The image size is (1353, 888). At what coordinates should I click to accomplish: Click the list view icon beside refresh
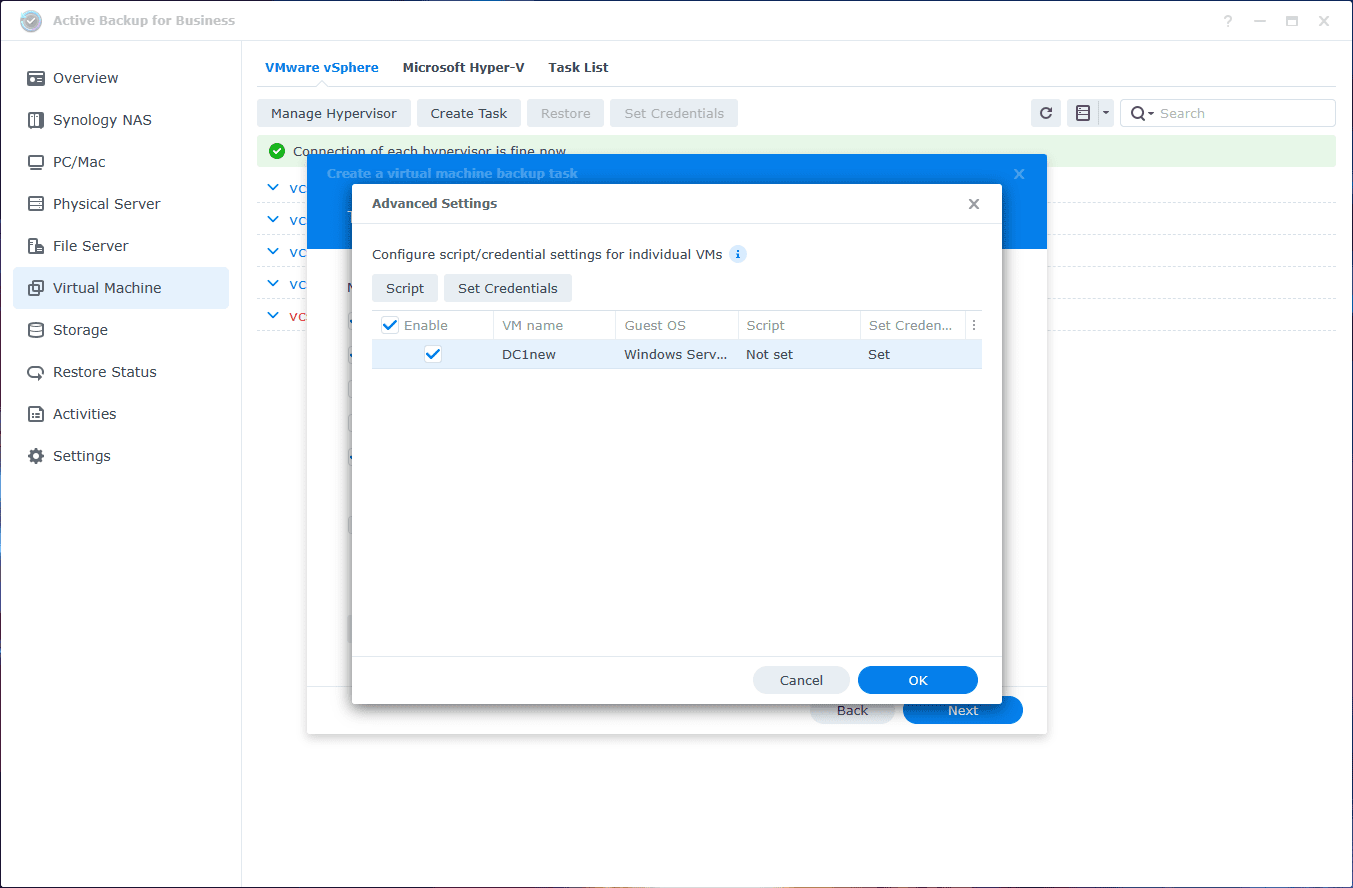(1082, 113)
